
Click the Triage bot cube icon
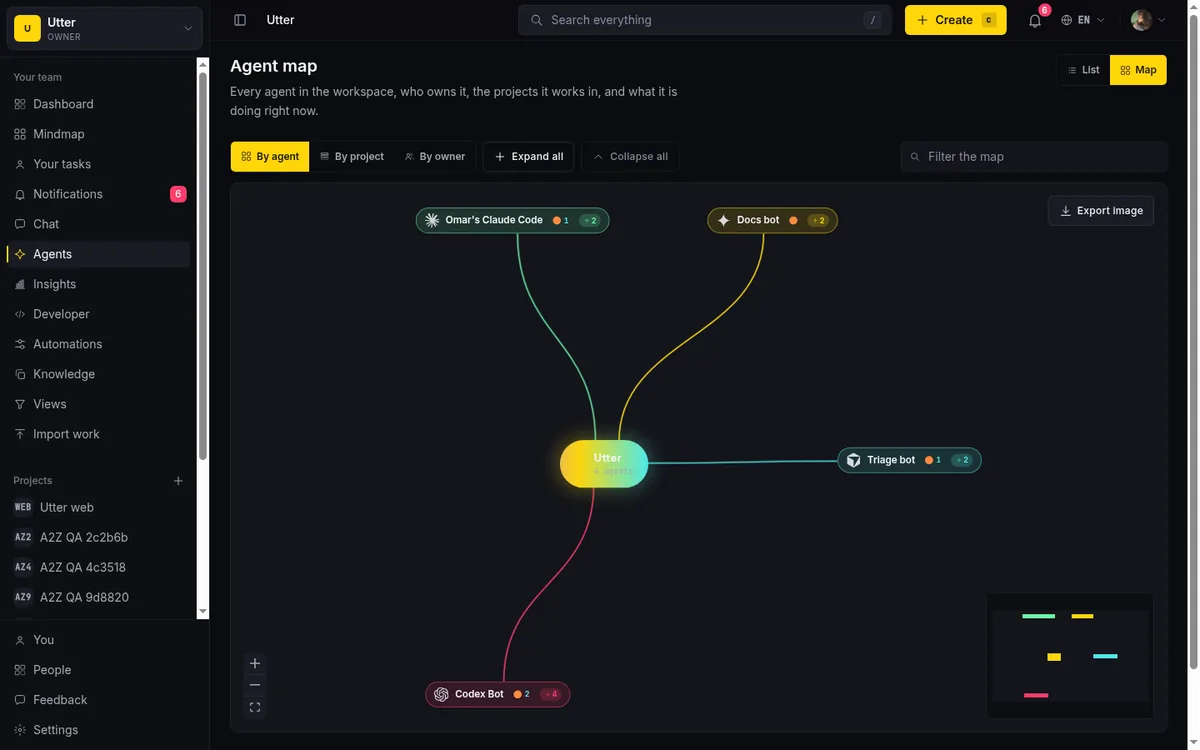pyautogui.click(x=853, y=460)
